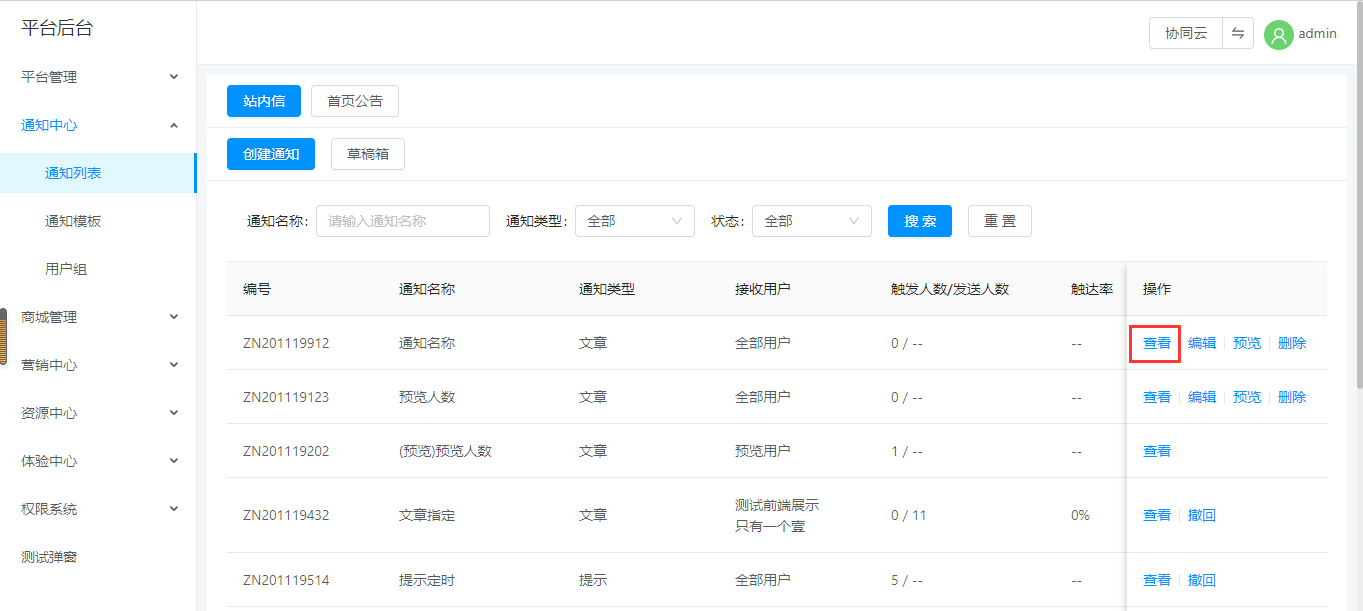
Task: Click 查看 for ZN201119432
Action: coord(1157,515)
